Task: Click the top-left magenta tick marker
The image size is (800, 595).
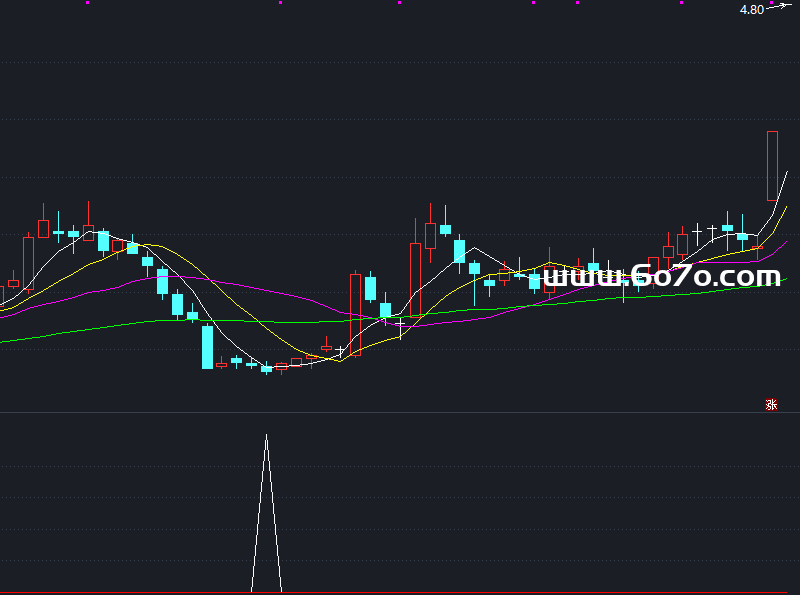Action: coord(87,3)
